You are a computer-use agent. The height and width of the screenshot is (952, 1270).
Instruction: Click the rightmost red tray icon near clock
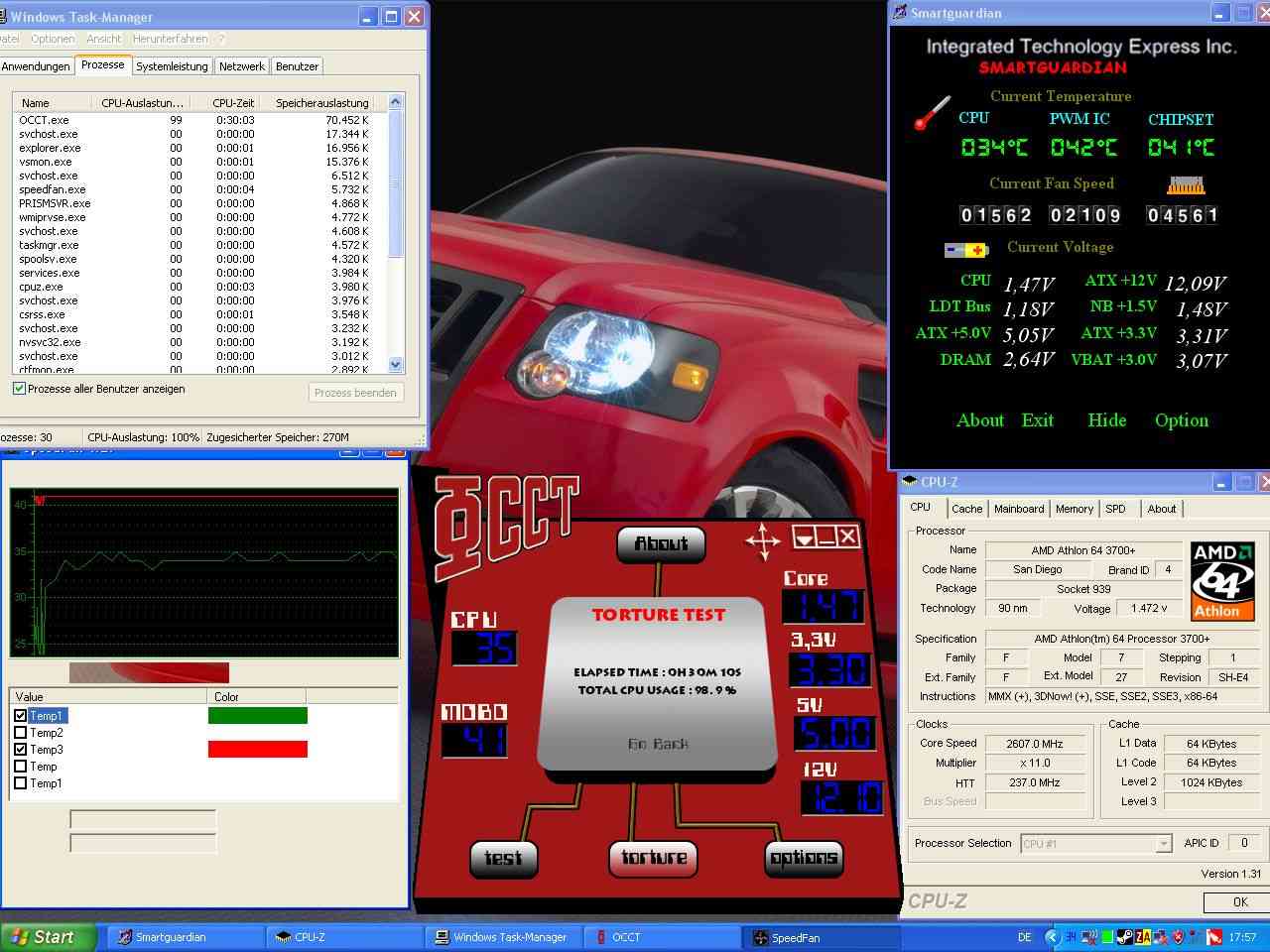(x=1213, y=937)
